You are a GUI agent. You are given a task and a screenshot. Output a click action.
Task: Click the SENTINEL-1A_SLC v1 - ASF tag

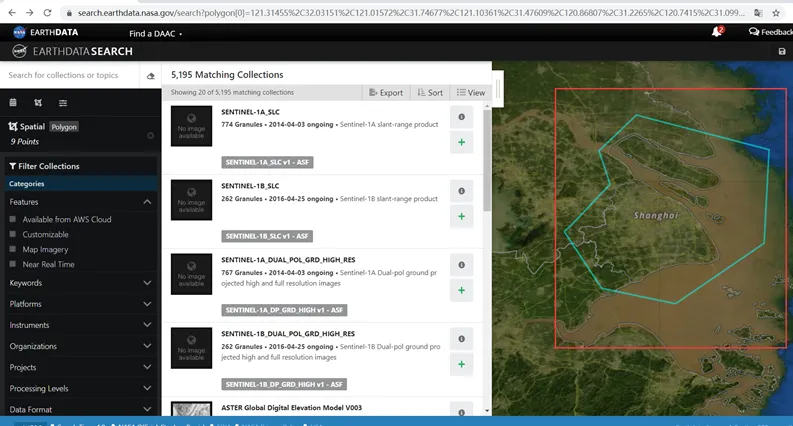coord(267,162)
